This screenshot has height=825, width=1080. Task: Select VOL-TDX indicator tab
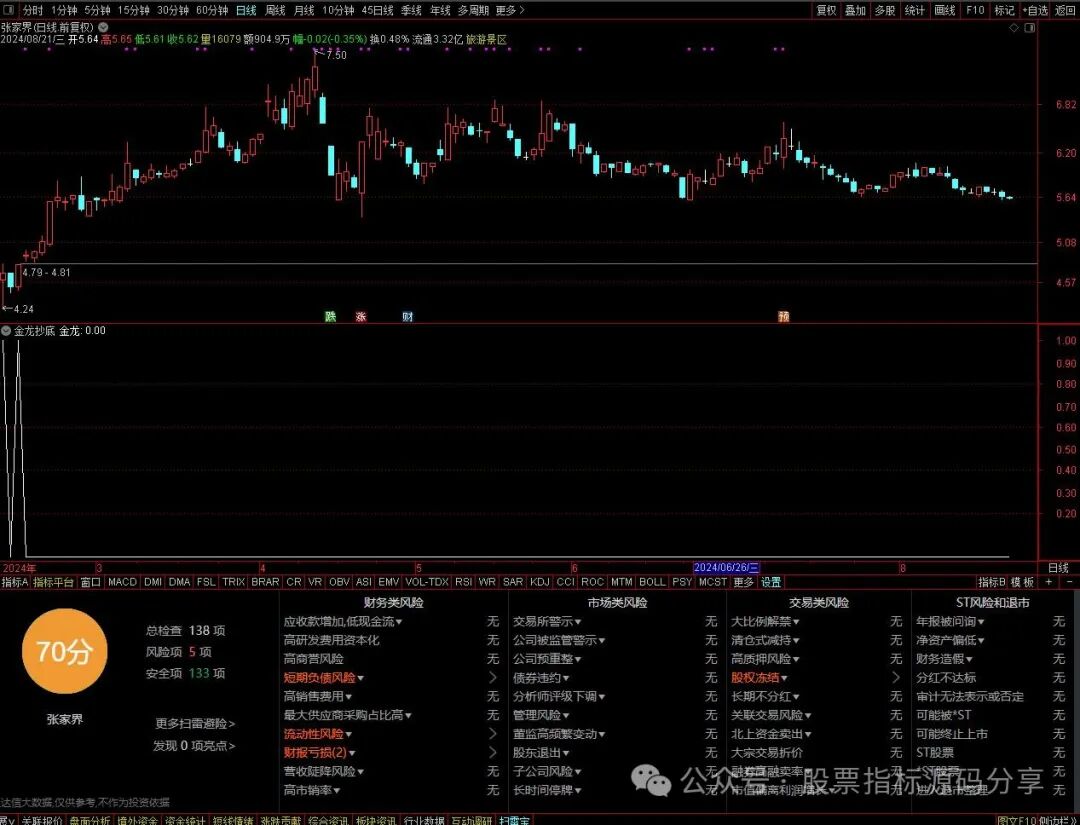[x=427, y=582]
